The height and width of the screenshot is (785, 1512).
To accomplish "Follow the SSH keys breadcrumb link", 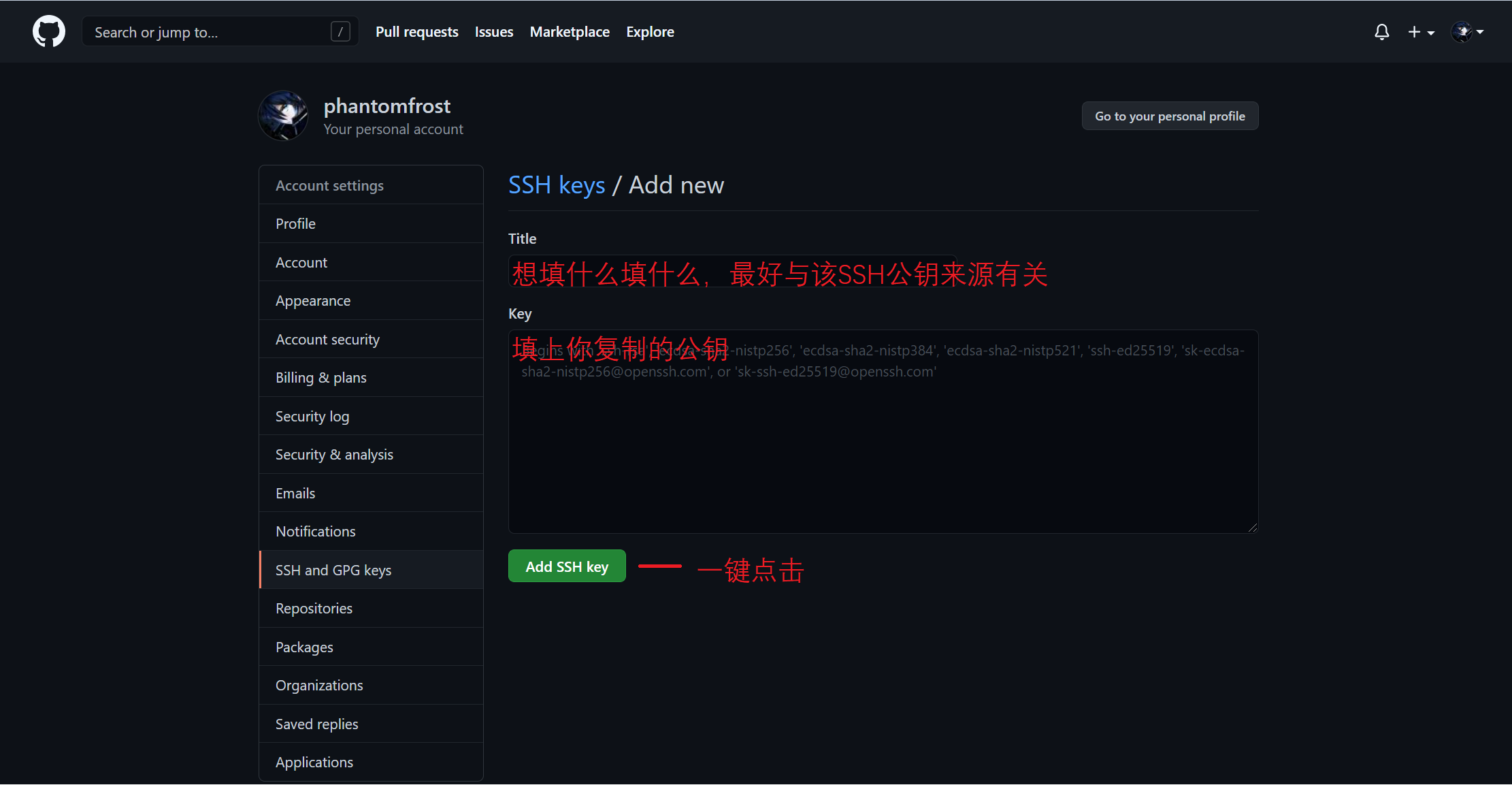I will point(557,185).
